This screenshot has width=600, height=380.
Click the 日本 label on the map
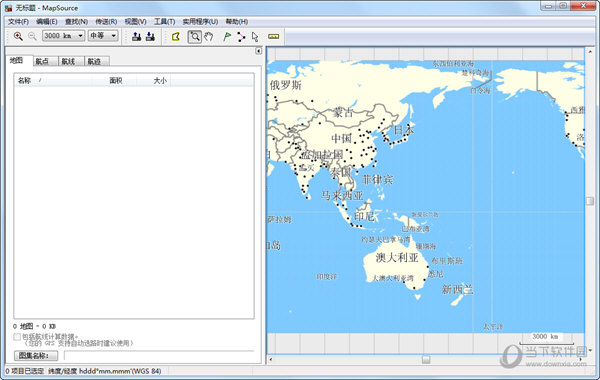404,130
